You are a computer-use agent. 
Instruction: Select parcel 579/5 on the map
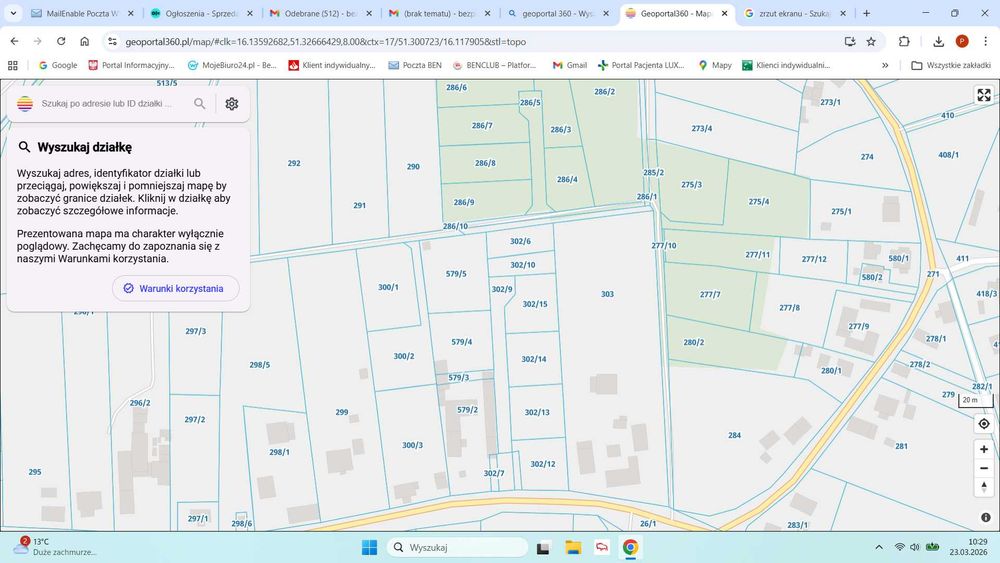click(x=456, y=274)
